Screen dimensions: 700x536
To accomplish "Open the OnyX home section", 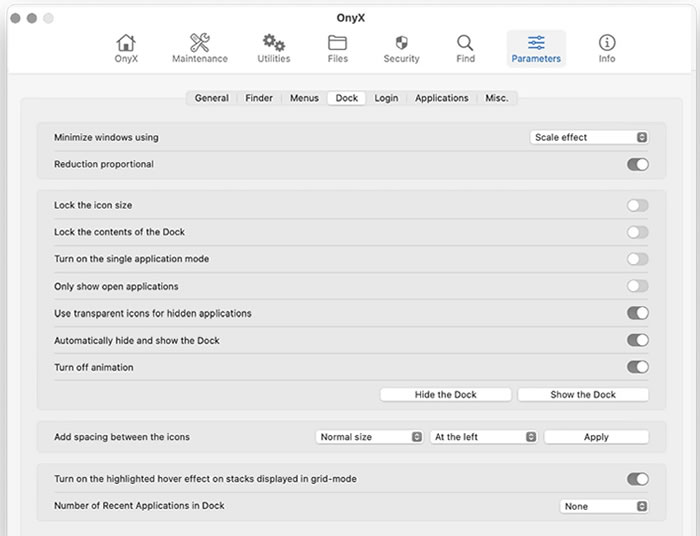I will coord(126,49).
